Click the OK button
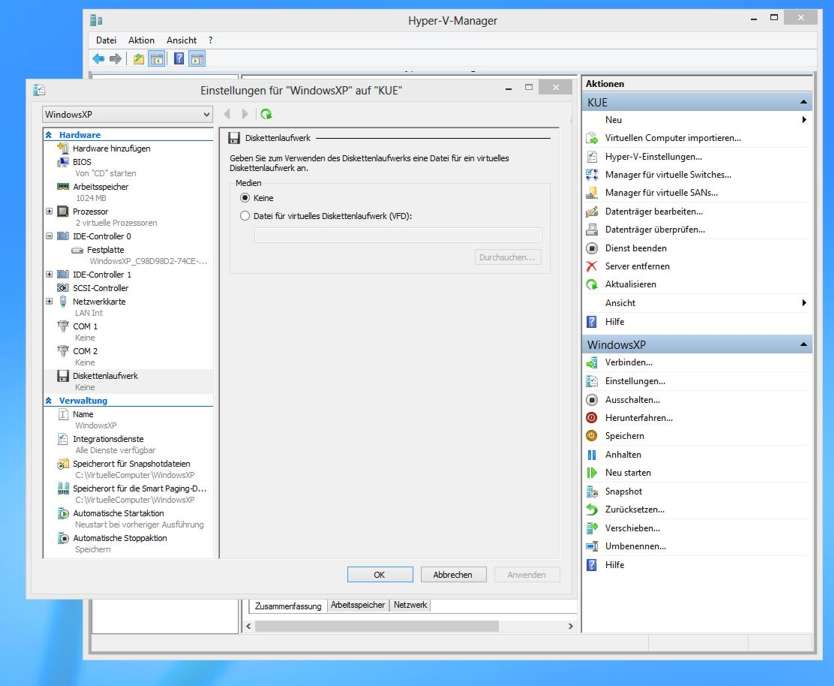This screenshot has height=686, width=834. click(x=379, y=575)
